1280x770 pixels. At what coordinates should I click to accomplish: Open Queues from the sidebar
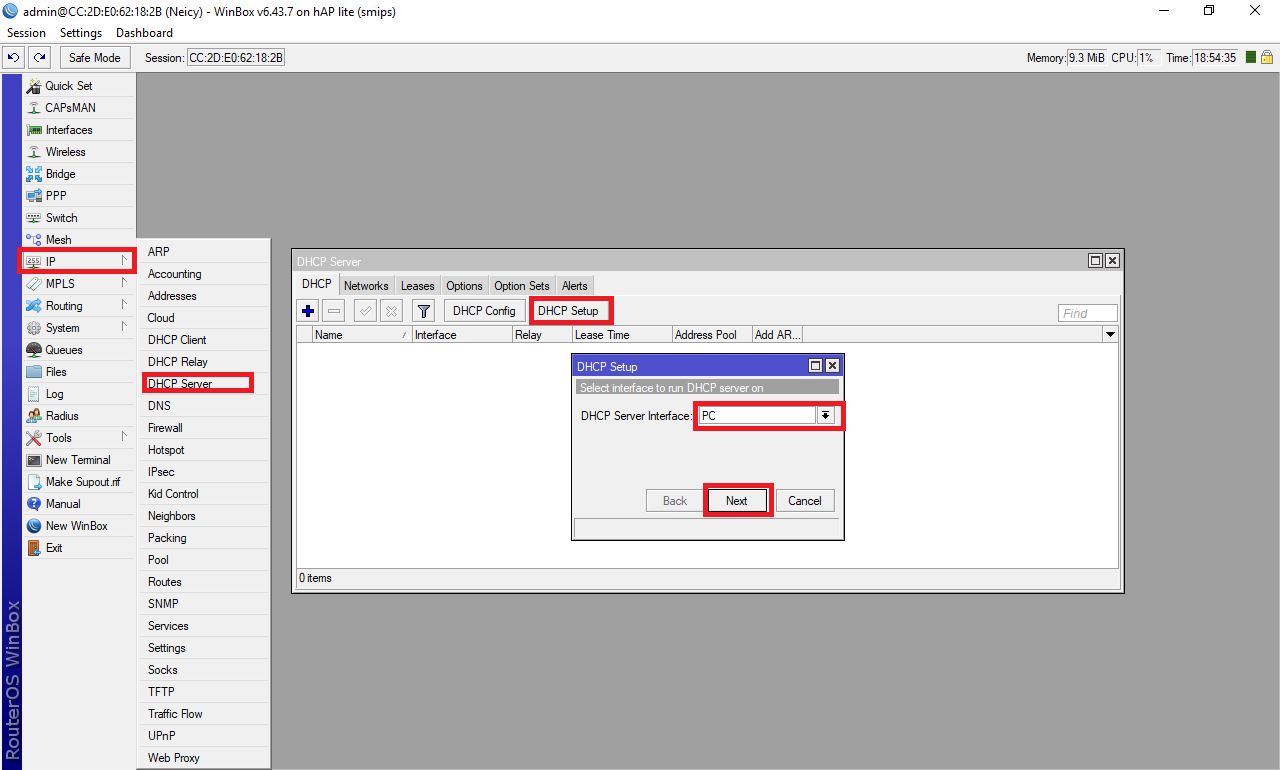[x=79, y=350]
